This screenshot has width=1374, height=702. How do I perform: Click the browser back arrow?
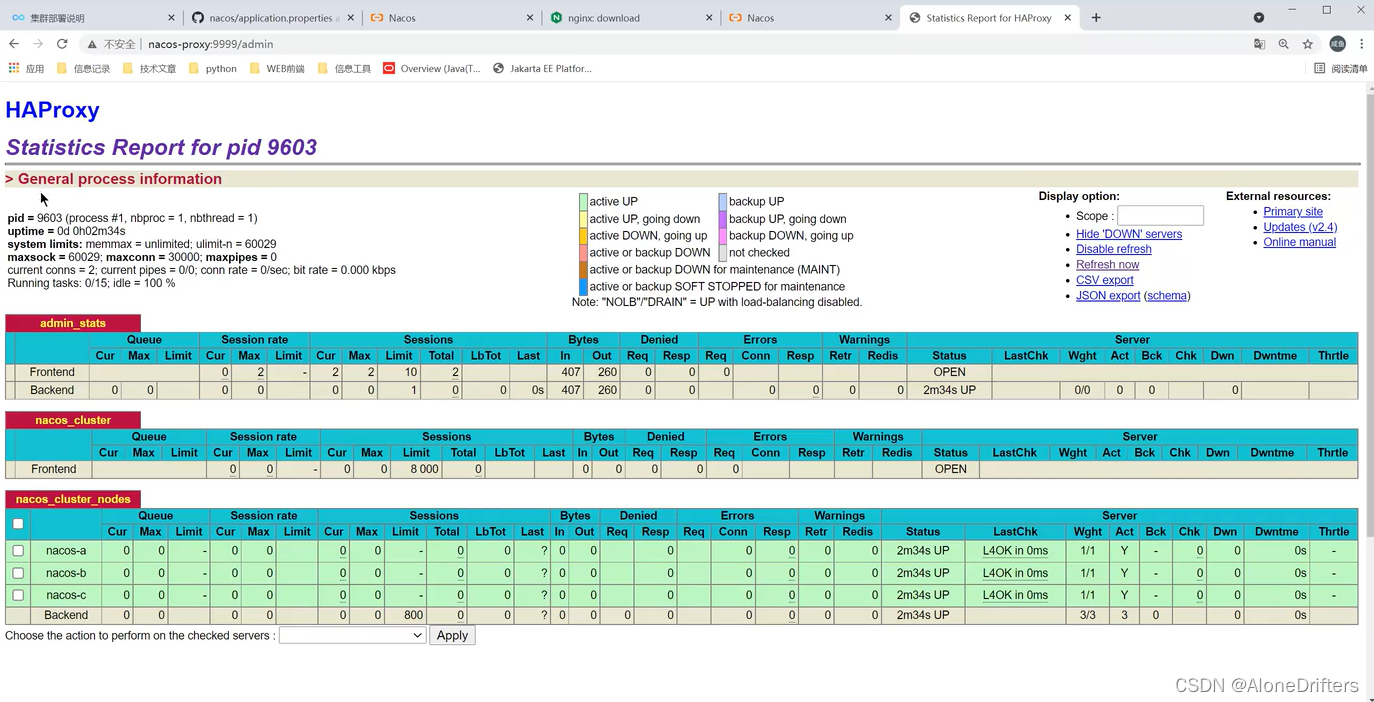tap(14, 44)
